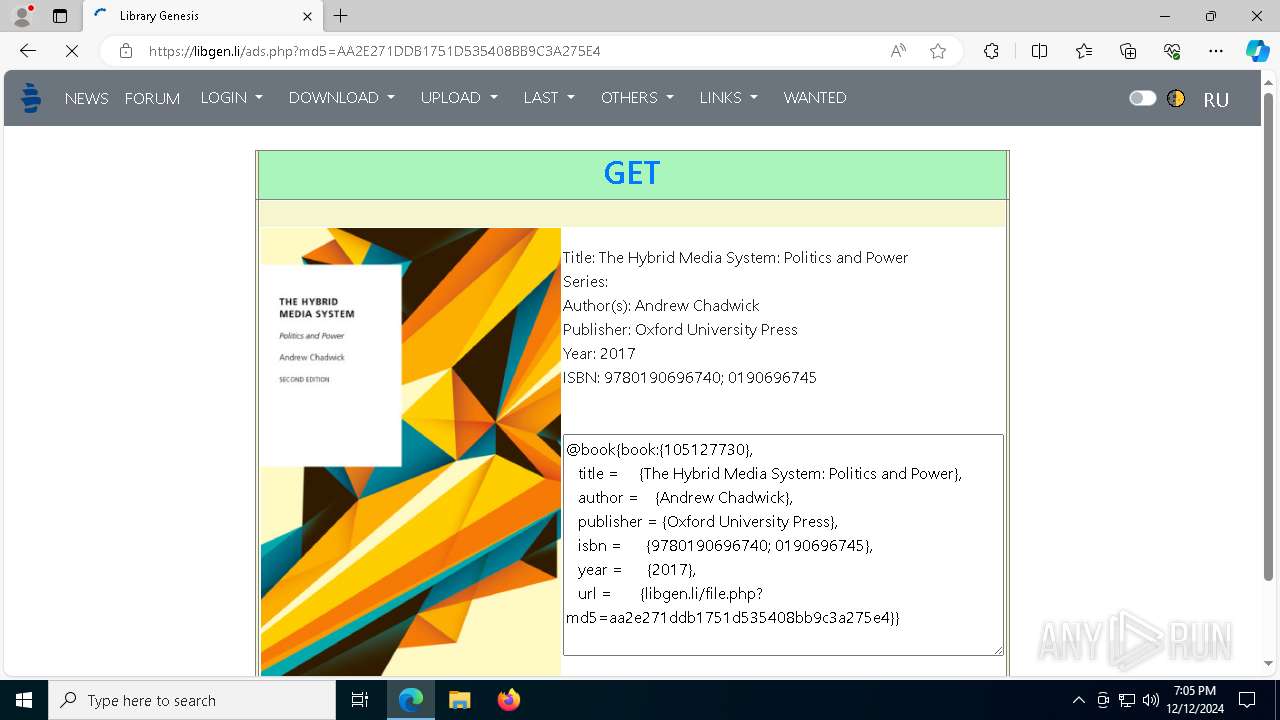Viewport: 1280px width, 720px height.
Task: Click inside the BibTeX citation textarea
Action: (x=783, y=545)
